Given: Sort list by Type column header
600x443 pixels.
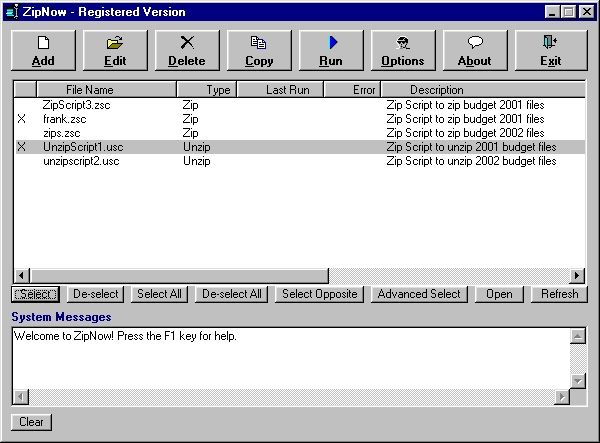Looking at the screenshot, I should point(206,90).
